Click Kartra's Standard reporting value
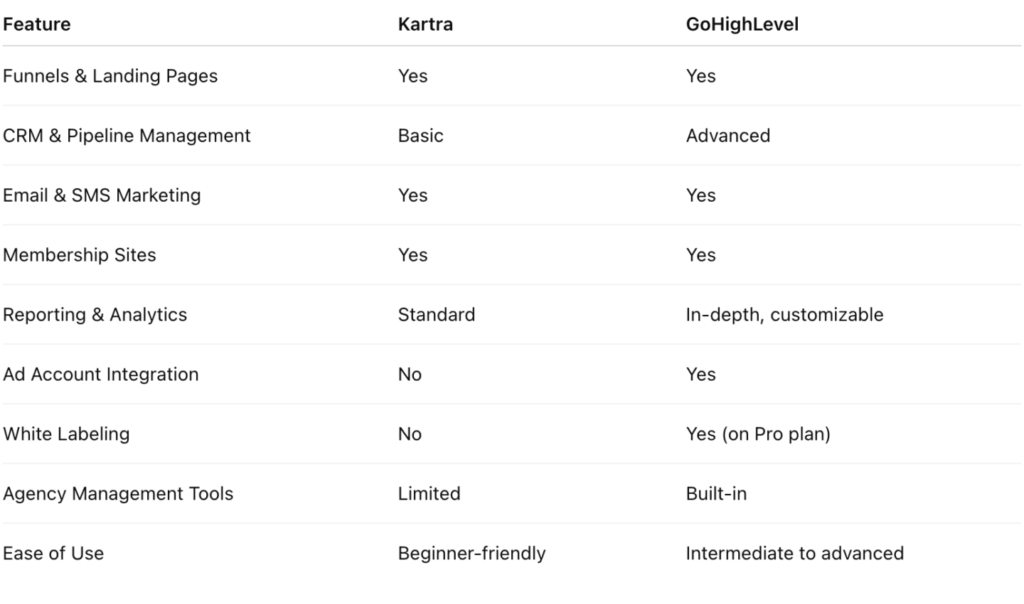The height and width of the screenshot is (604, 1024). [436, 314]
